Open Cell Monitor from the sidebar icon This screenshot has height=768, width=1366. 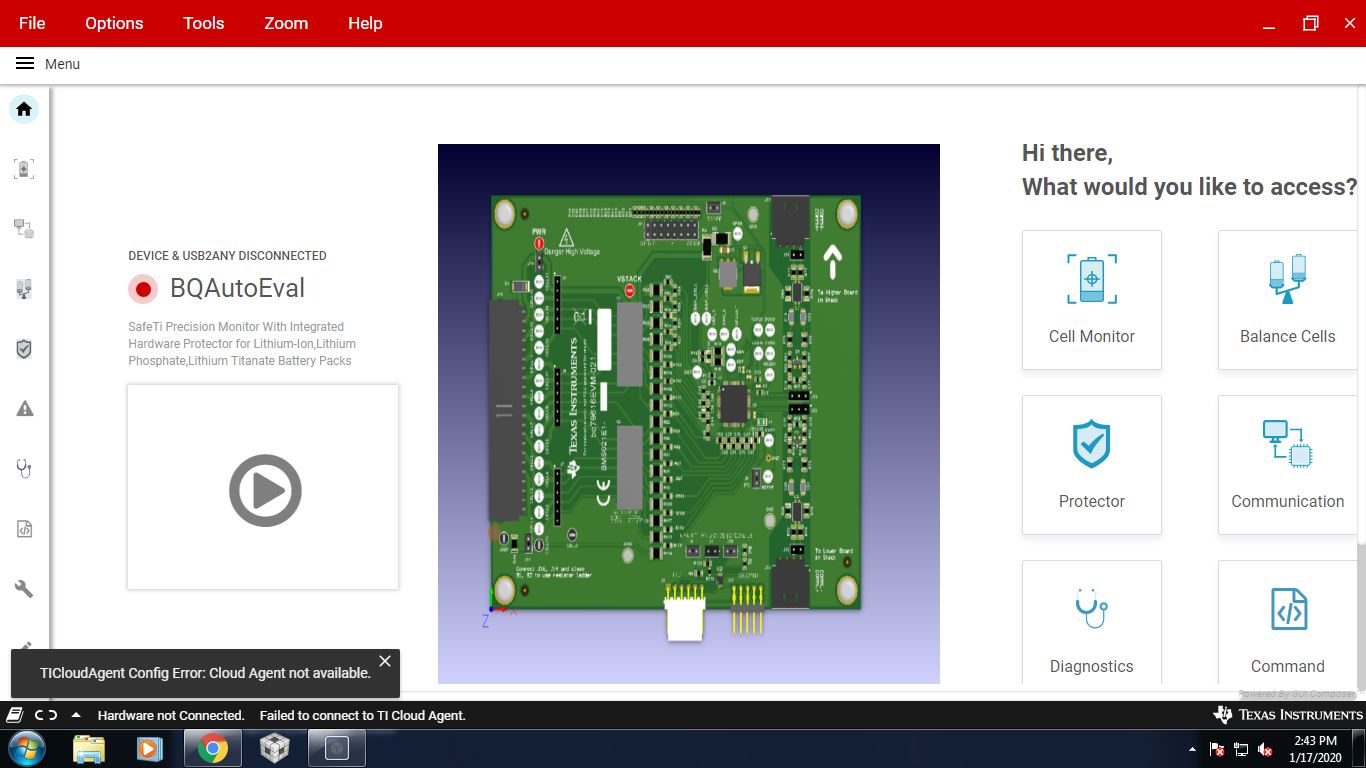[24, 168]
